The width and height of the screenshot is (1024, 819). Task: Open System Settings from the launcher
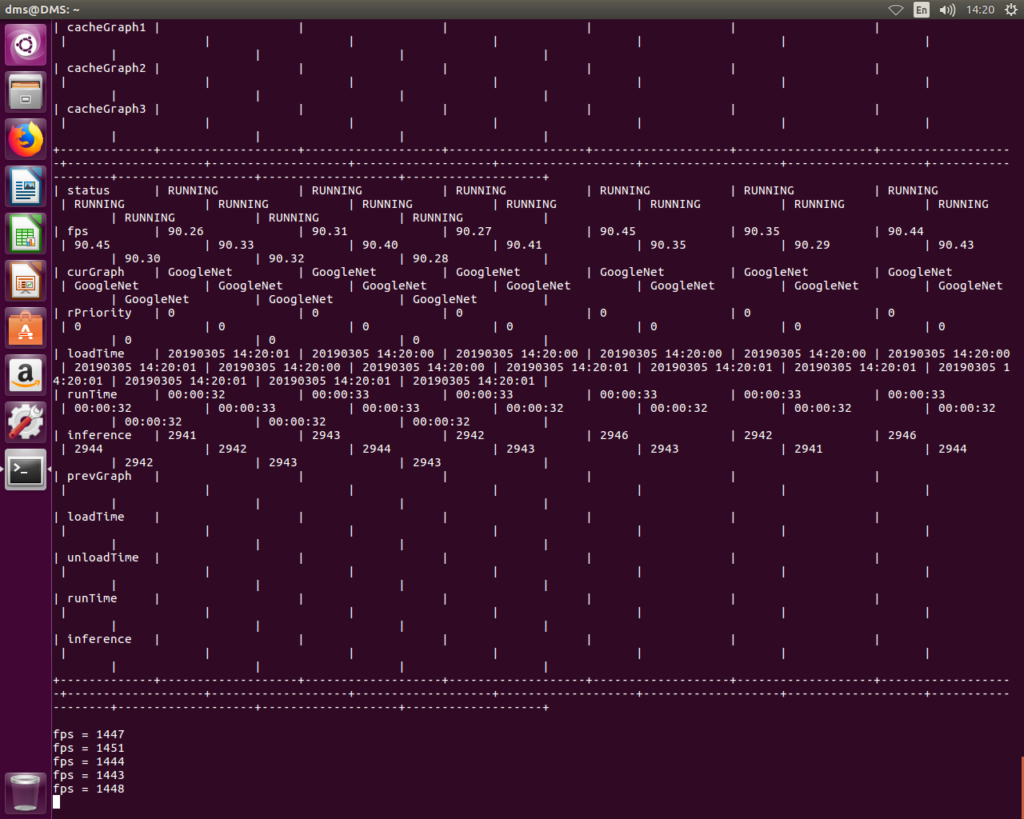(25, 422)
